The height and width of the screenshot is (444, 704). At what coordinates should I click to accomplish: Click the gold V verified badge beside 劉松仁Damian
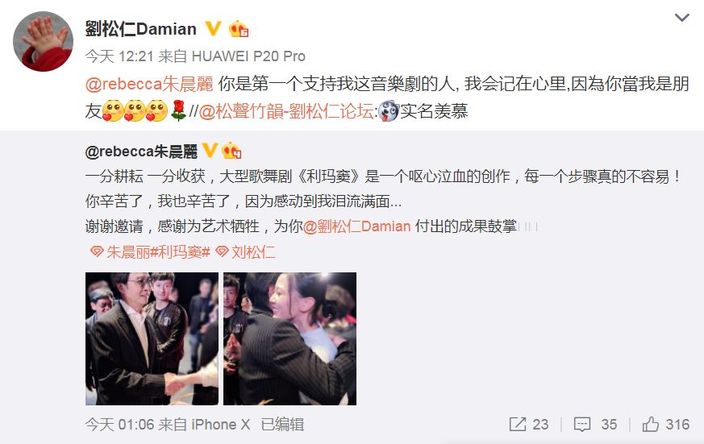click(x=213, y=29)
